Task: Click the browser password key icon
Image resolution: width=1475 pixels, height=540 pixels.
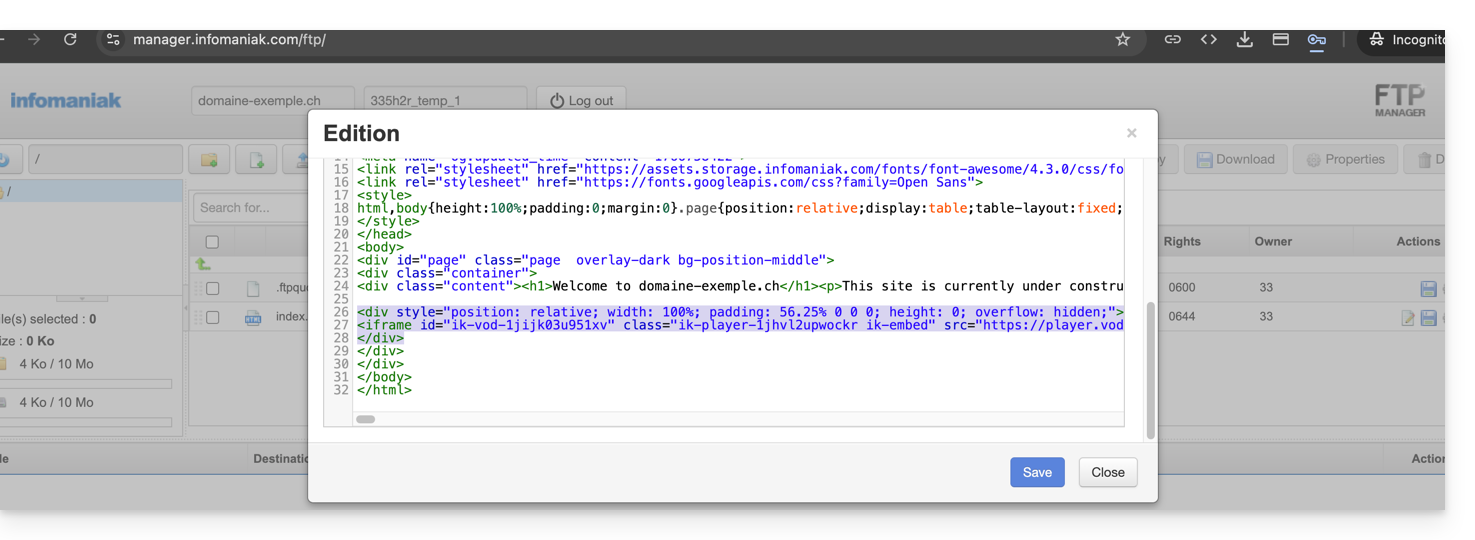Action: click(1316, 40)
